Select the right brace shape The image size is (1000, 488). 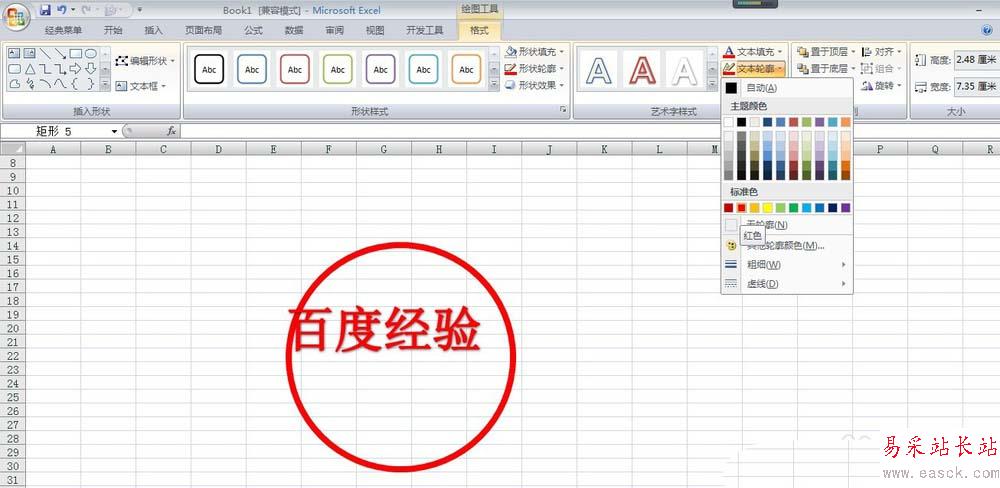91,84
